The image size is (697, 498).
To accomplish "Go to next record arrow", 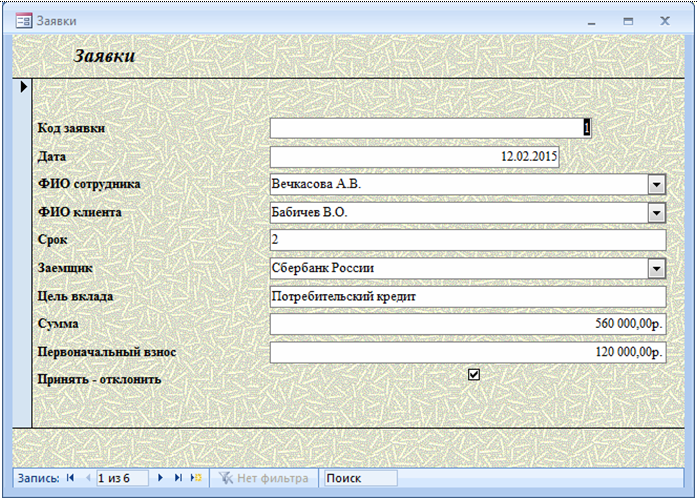I will (x=160, y=478).
